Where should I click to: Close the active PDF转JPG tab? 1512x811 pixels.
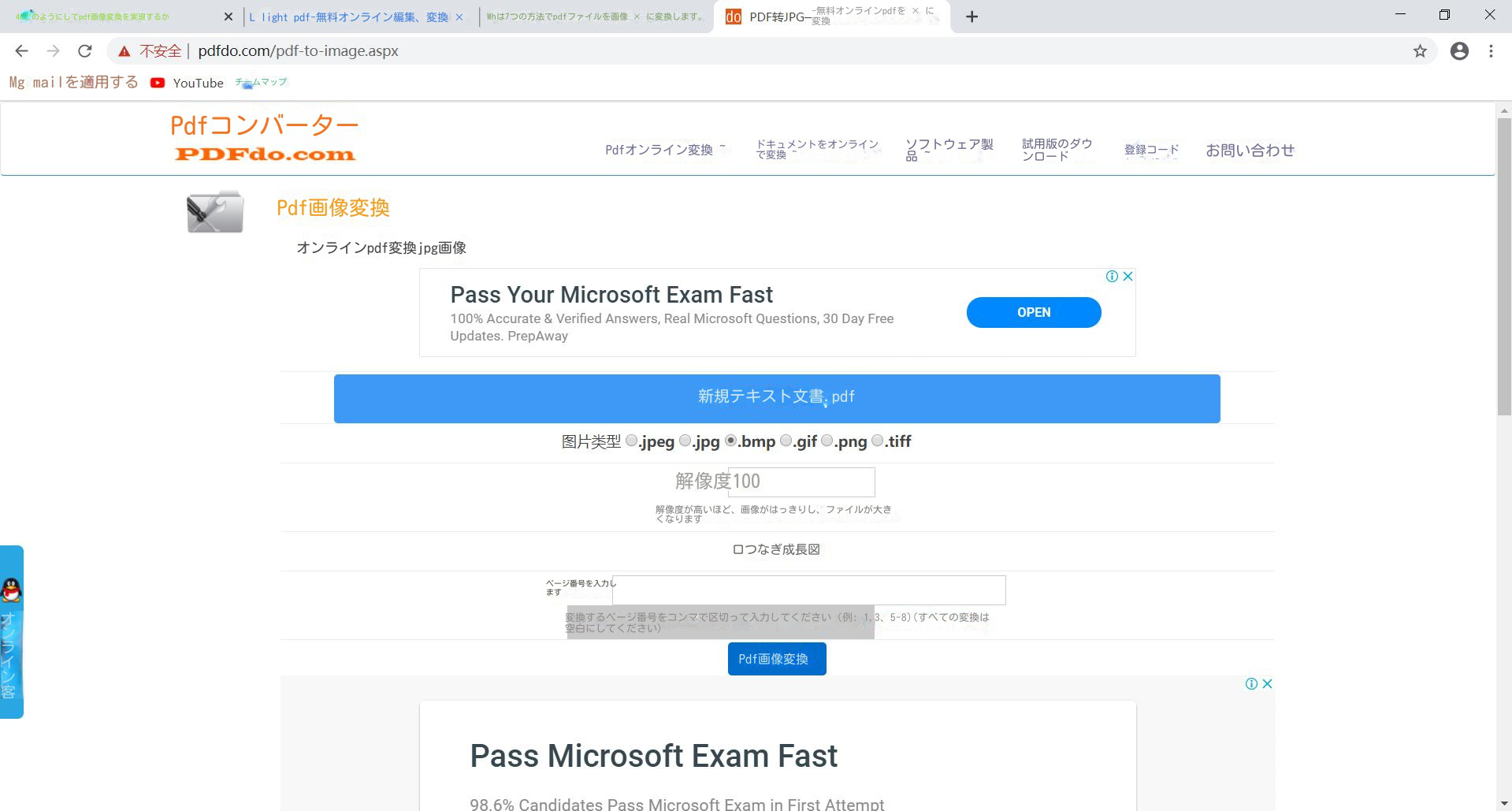click(x=916, y=11)
